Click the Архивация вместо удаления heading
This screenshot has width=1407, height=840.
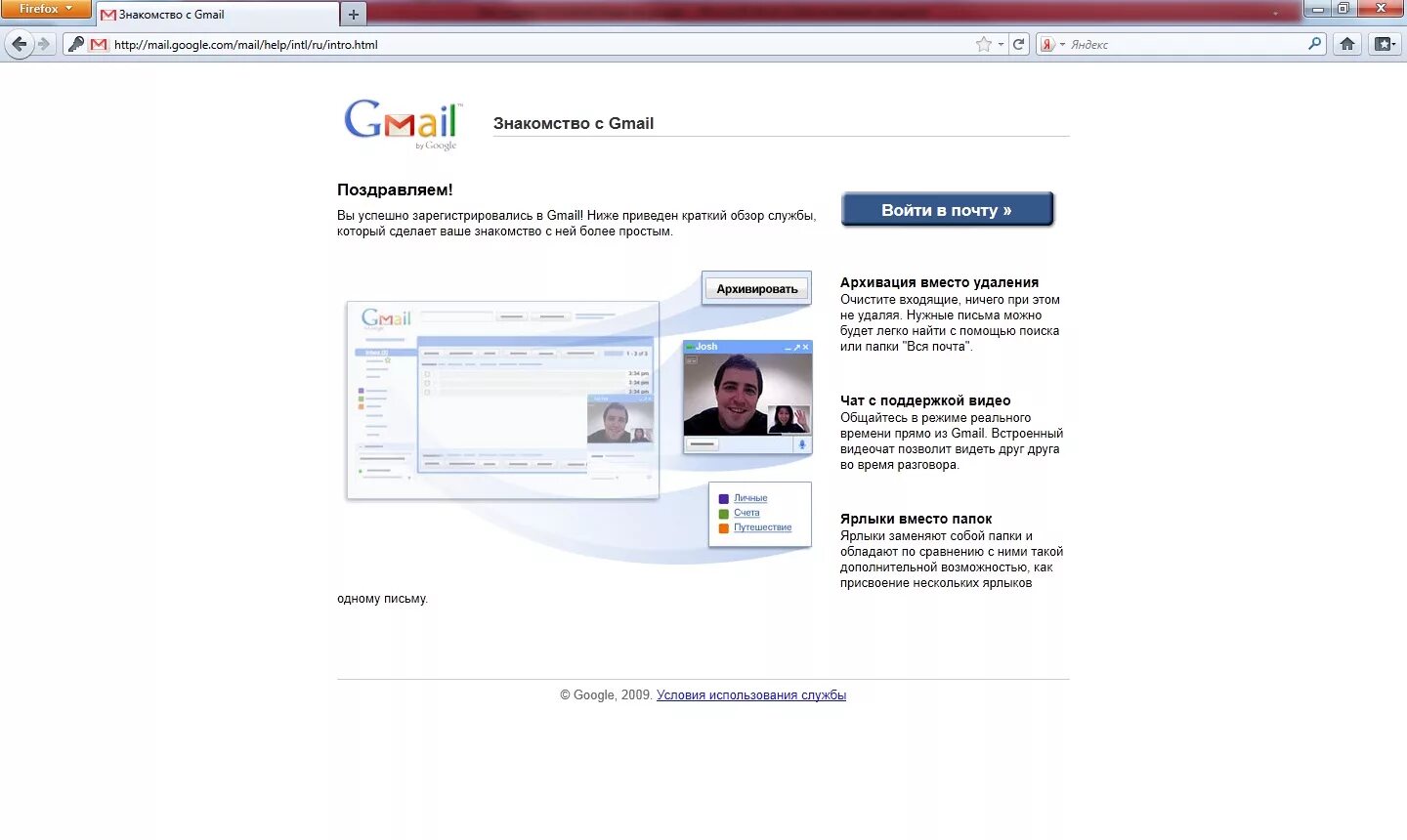(x=939, y=282)
